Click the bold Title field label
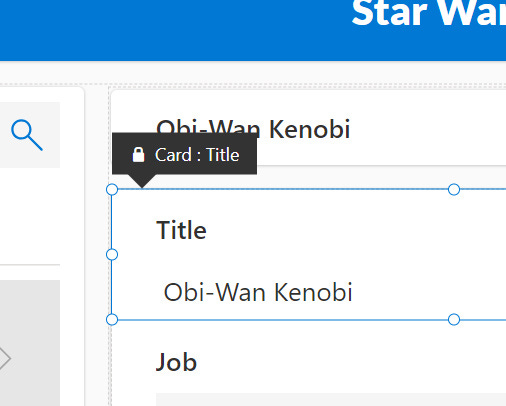Screen dimensions: 506x406 (x=181, y=230)
